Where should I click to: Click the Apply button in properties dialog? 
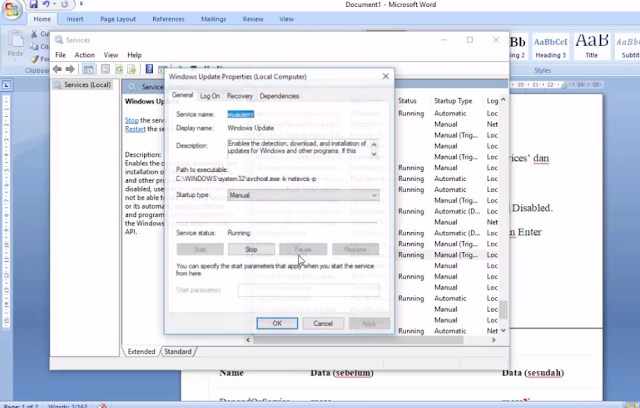(369, 324)
